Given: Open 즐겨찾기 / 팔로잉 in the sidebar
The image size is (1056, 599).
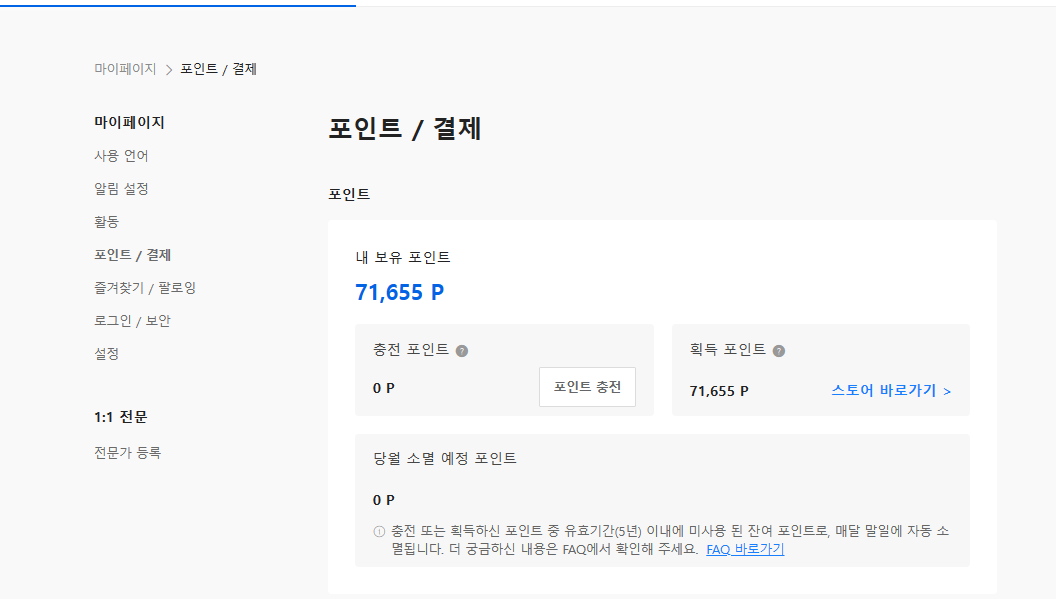Looking at the screenshot, I should [x=145, y=288].
